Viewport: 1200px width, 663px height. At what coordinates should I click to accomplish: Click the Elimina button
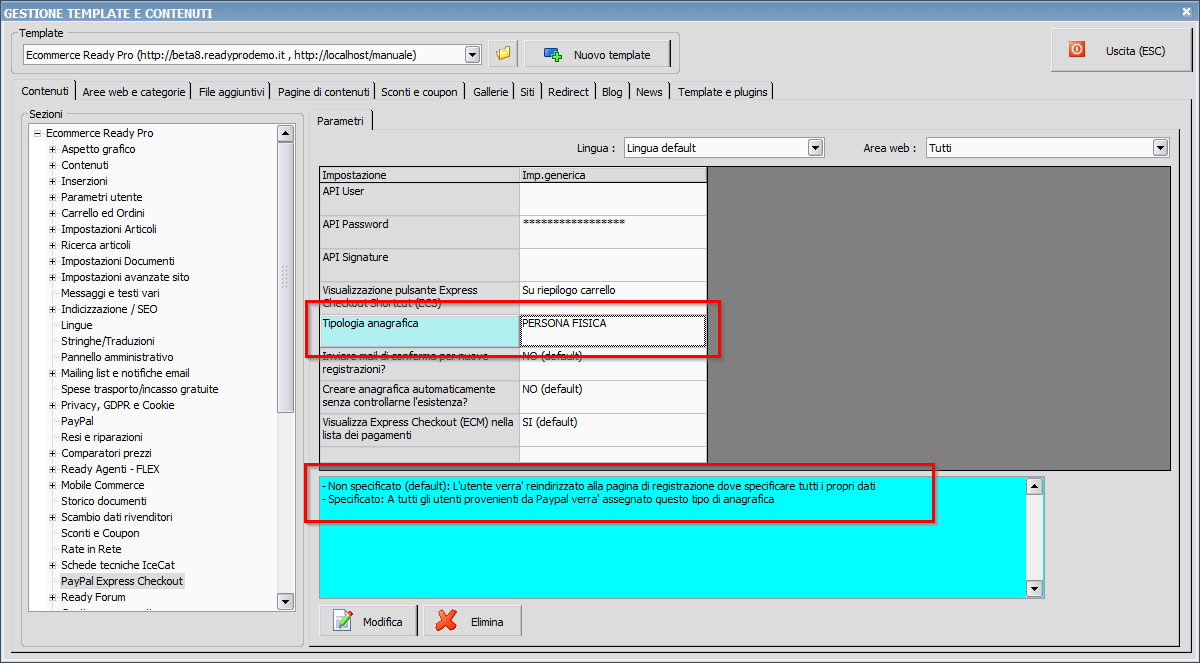coord(473,621)
